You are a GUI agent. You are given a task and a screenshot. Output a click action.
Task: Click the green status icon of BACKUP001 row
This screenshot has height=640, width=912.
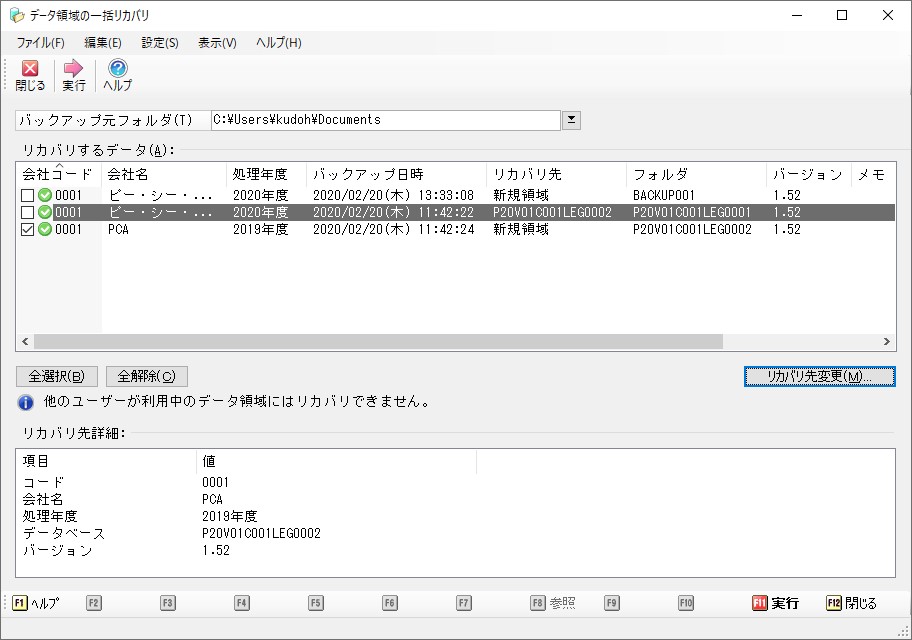[45, 195]
